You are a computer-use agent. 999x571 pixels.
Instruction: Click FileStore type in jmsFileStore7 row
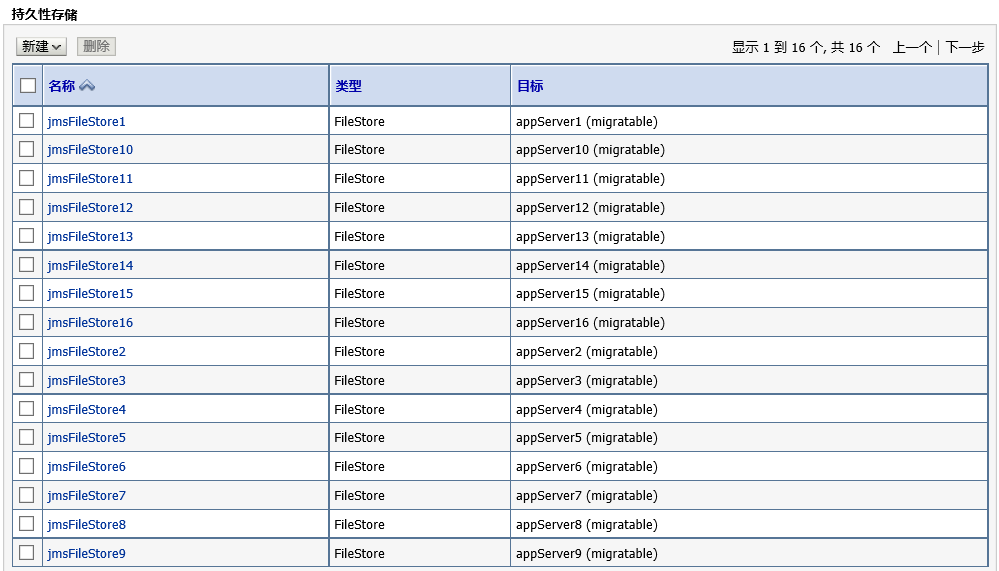tap(359, 496)
